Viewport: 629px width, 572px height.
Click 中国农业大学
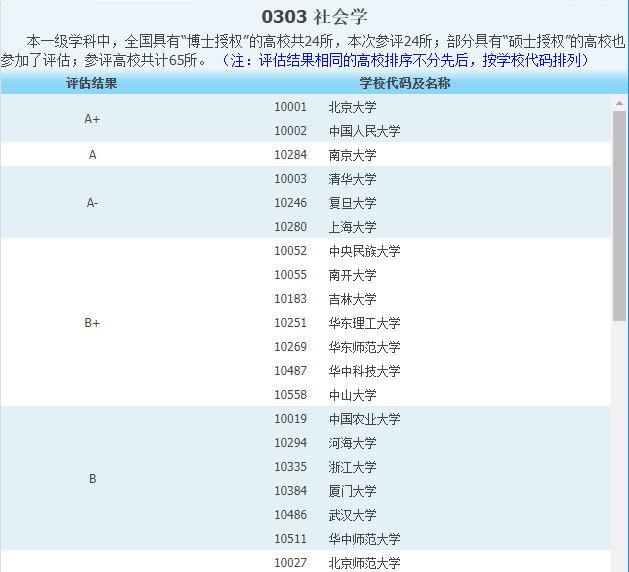click(365, 419)
